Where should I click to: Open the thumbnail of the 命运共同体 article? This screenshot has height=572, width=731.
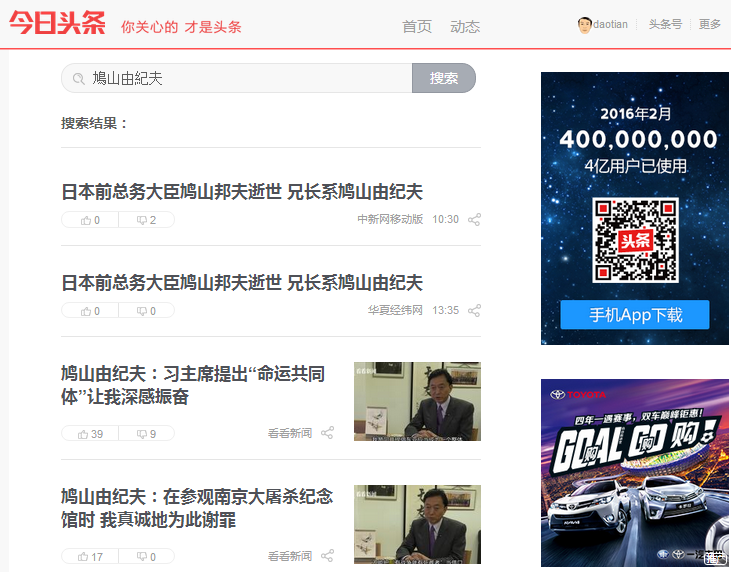point(417,401)
